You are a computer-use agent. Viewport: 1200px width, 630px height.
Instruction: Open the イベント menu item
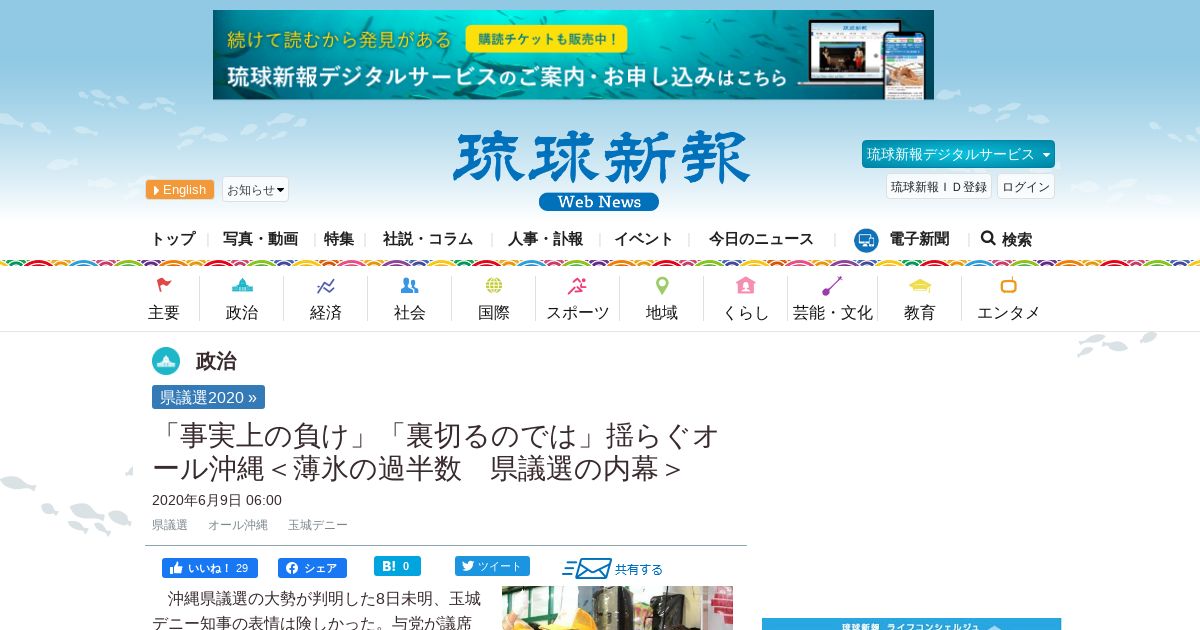(x=644, y=239)
